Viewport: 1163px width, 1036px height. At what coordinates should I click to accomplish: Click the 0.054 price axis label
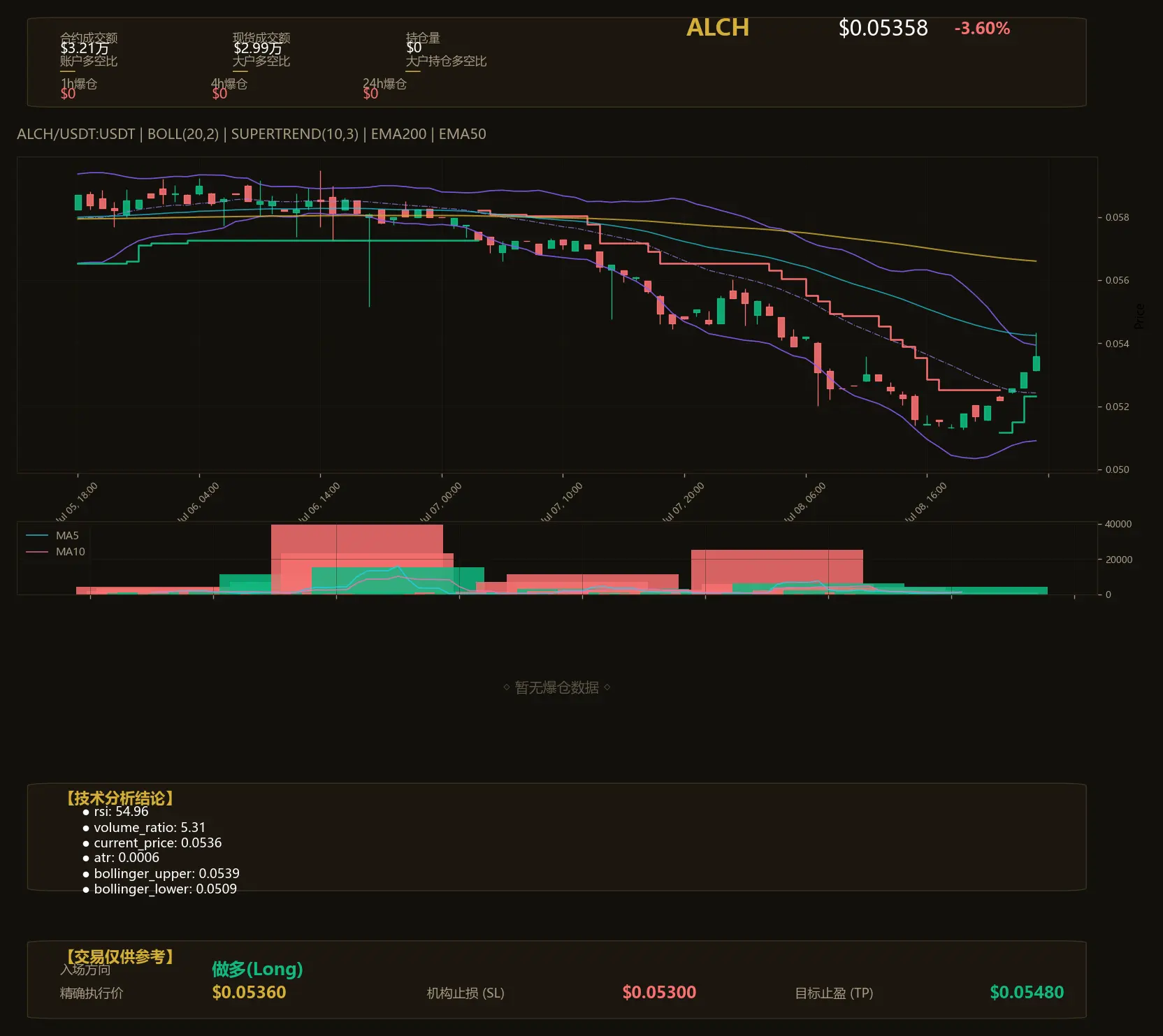click(1117, 344)
